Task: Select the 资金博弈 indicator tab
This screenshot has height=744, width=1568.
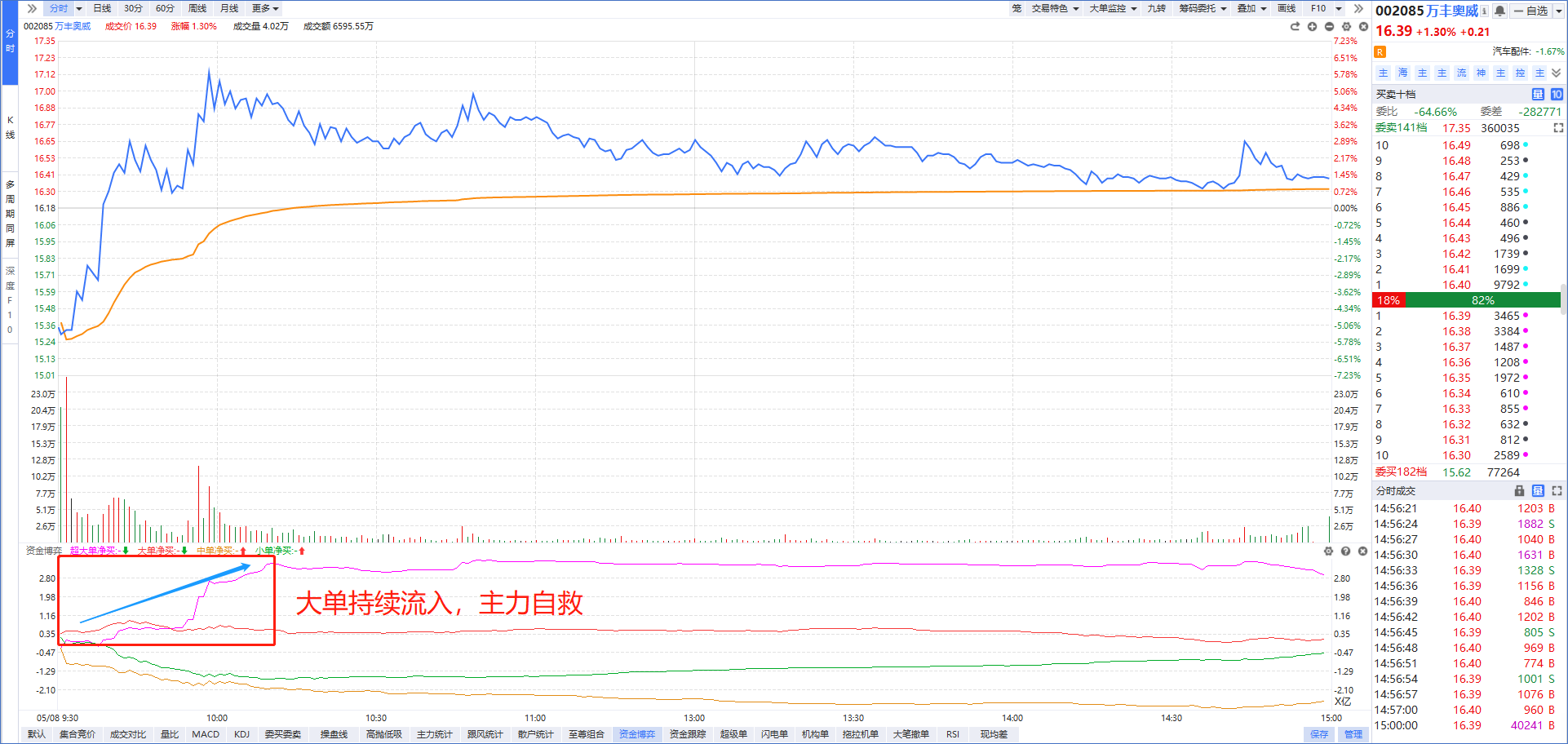Action: 637,734
